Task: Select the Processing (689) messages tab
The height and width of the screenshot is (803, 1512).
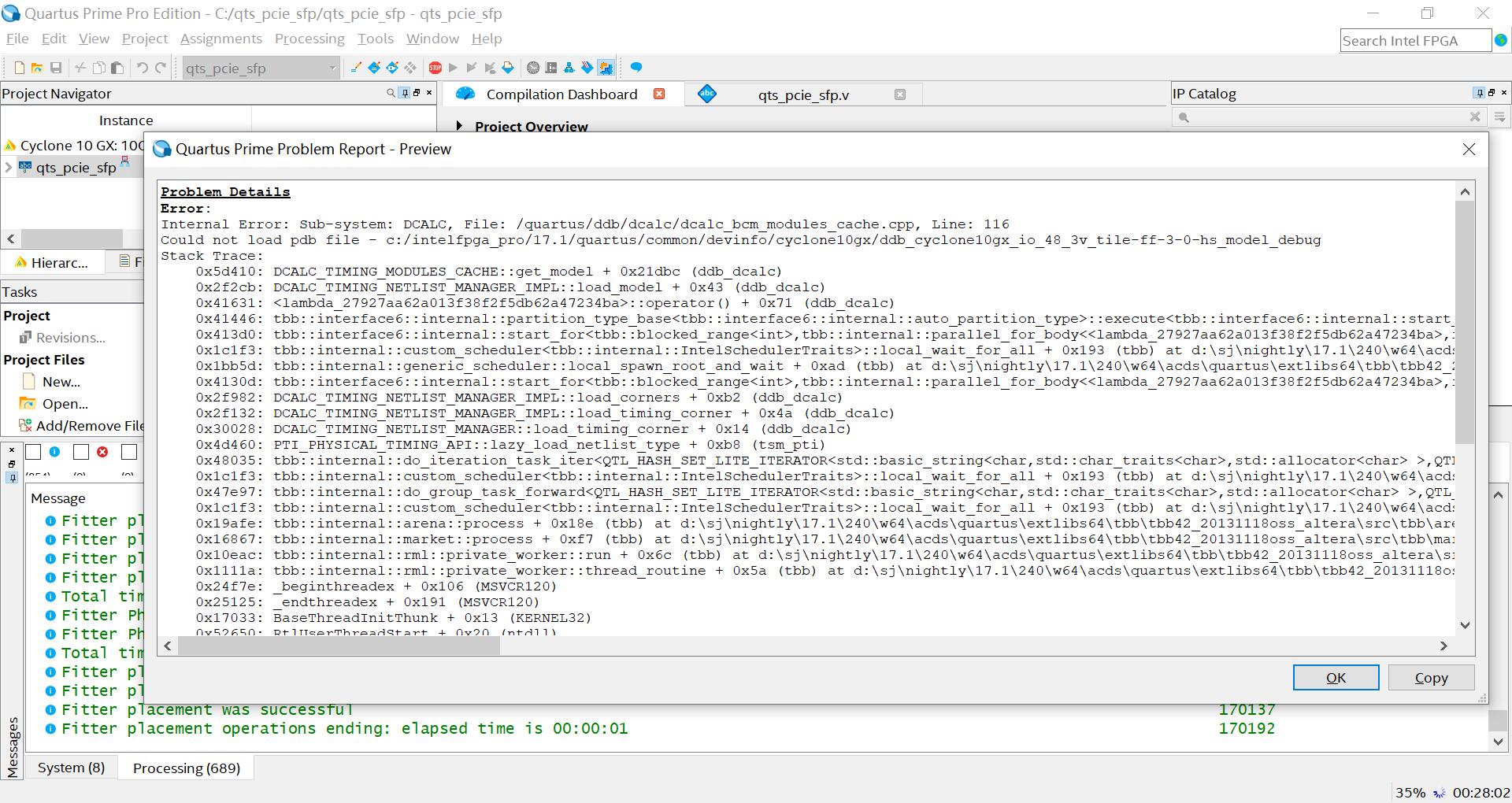Action: pos(187,768)
